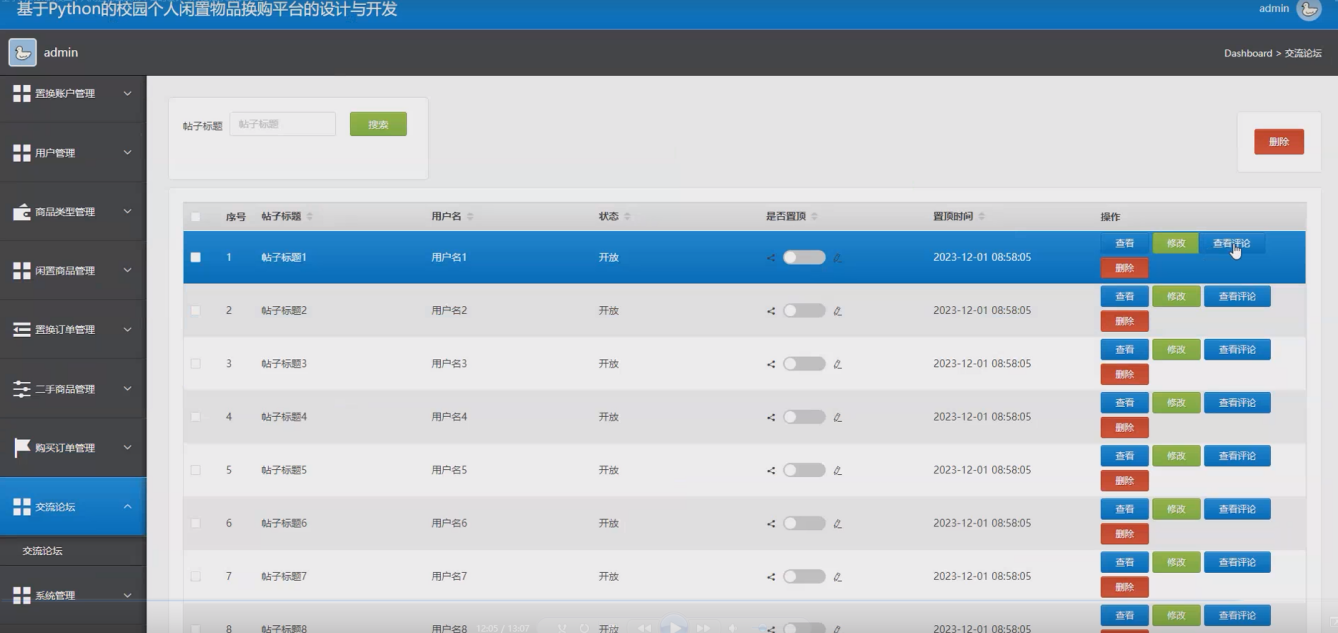Click the red 删除 button at top right

(1279, 142)
